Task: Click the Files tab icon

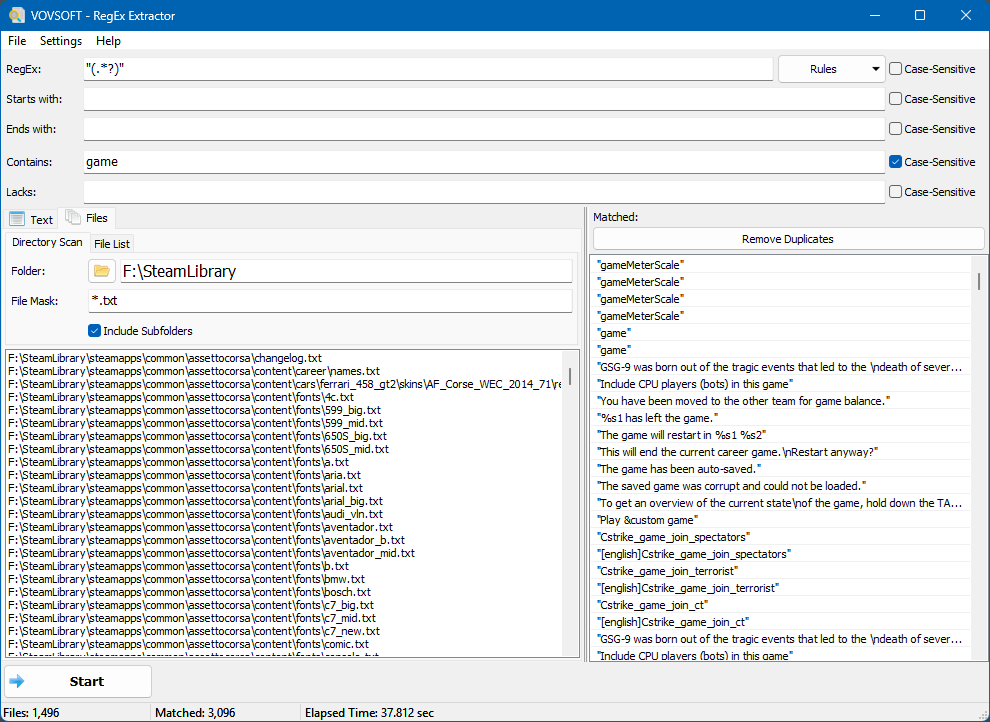Action: tap(73, 217)
